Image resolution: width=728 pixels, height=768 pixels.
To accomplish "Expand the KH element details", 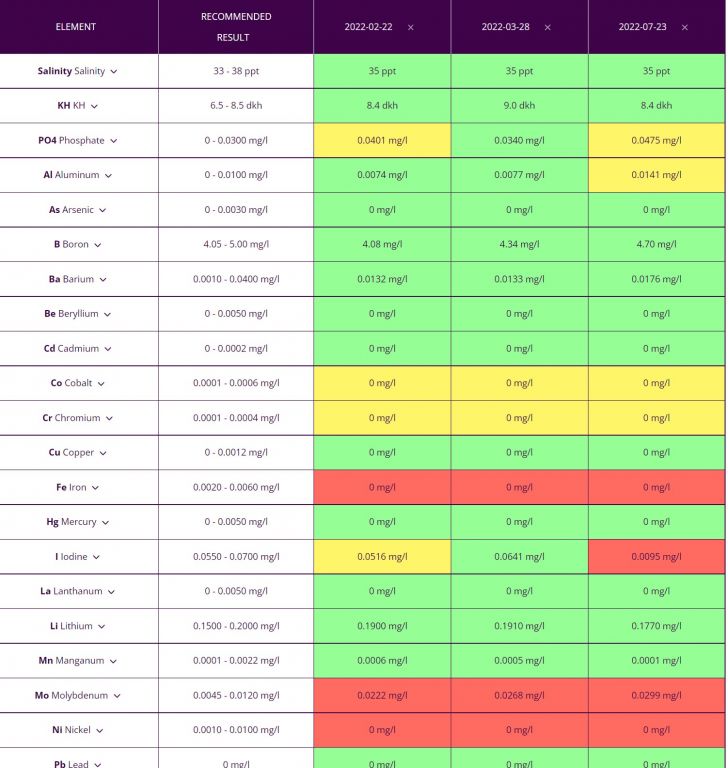I will 94,106.
